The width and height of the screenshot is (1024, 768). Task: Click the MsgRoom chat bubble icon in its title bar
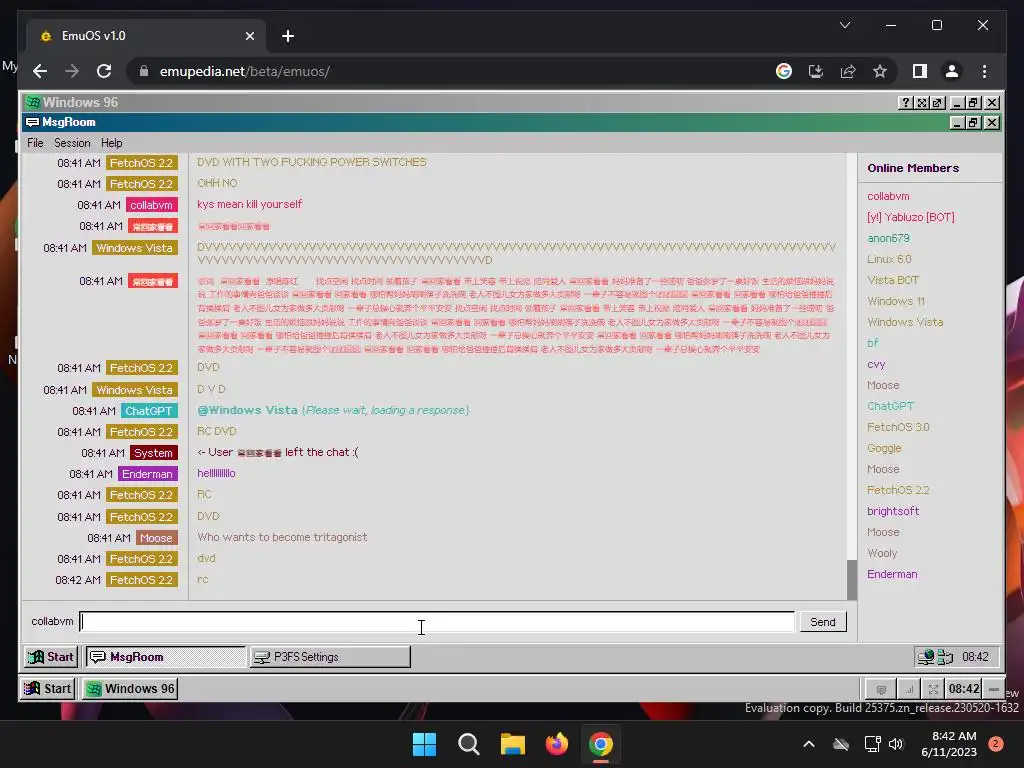32,122
